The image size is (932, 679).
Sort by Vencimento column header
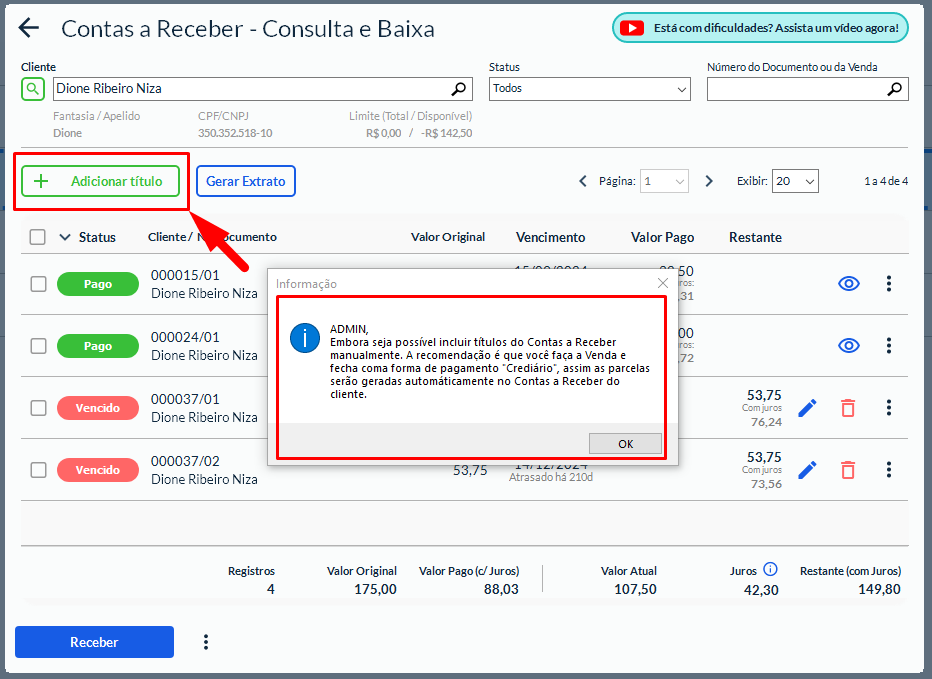tap(550, 237)
